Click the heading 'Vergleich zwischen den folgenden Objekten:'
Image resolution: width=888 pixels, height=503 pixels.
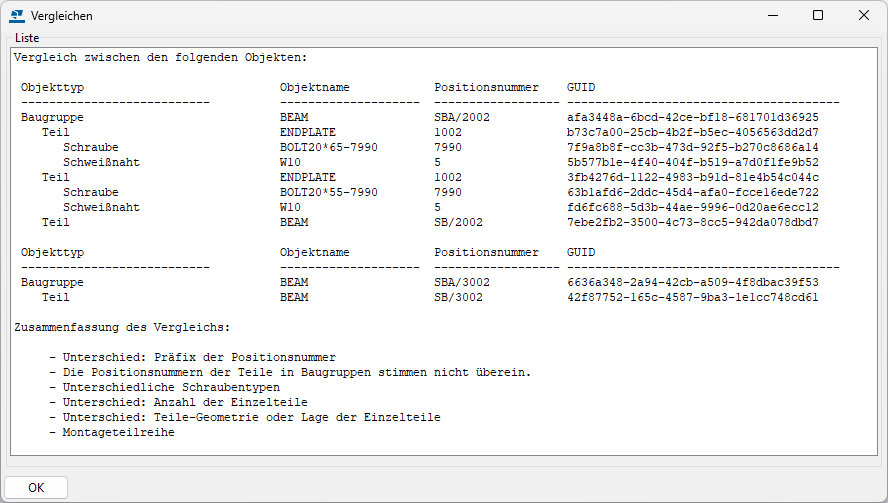pos(161,57)
